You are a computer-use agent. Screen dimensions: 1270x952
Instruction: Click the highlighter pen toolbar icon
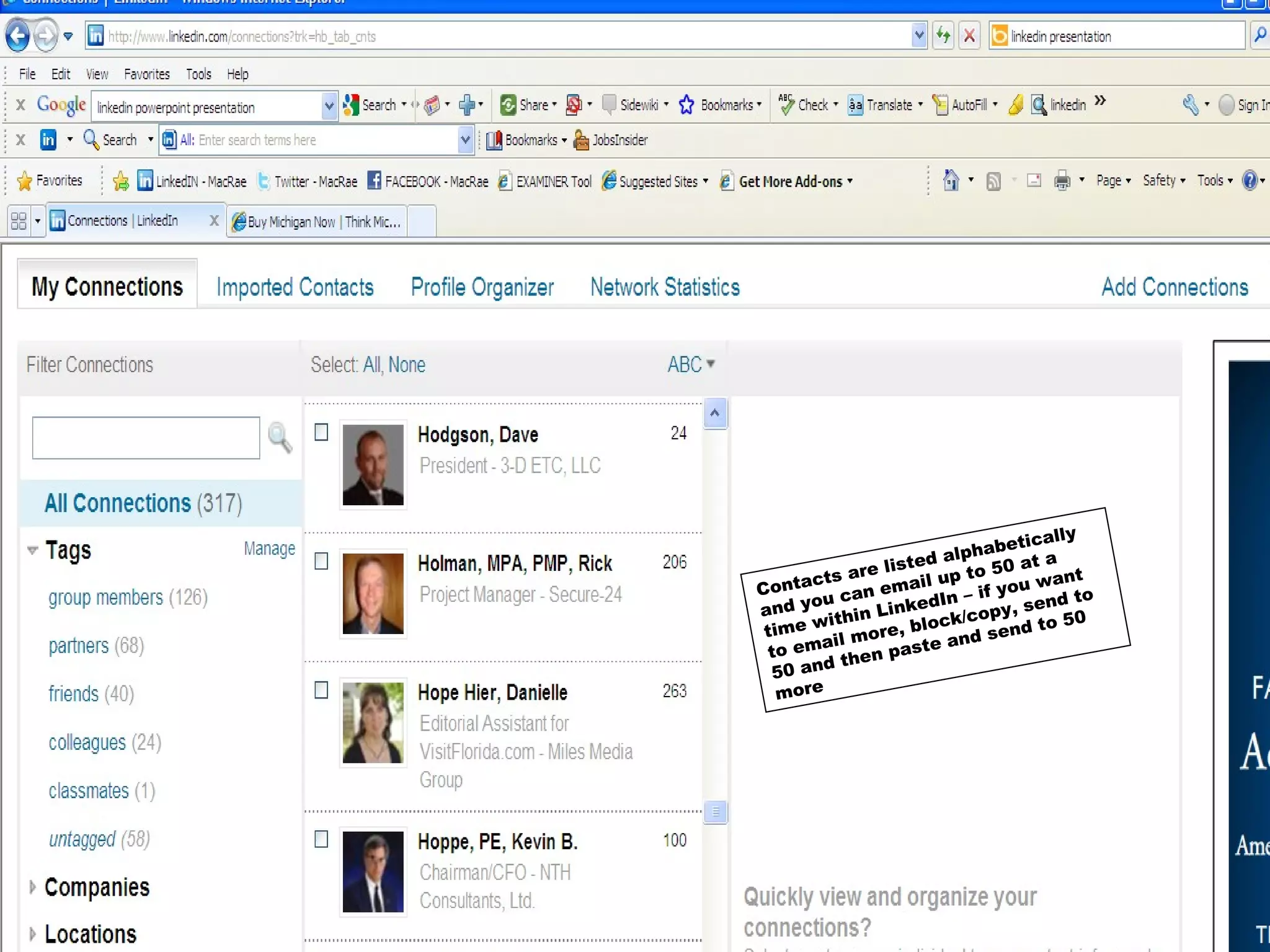click(1015, 105)
